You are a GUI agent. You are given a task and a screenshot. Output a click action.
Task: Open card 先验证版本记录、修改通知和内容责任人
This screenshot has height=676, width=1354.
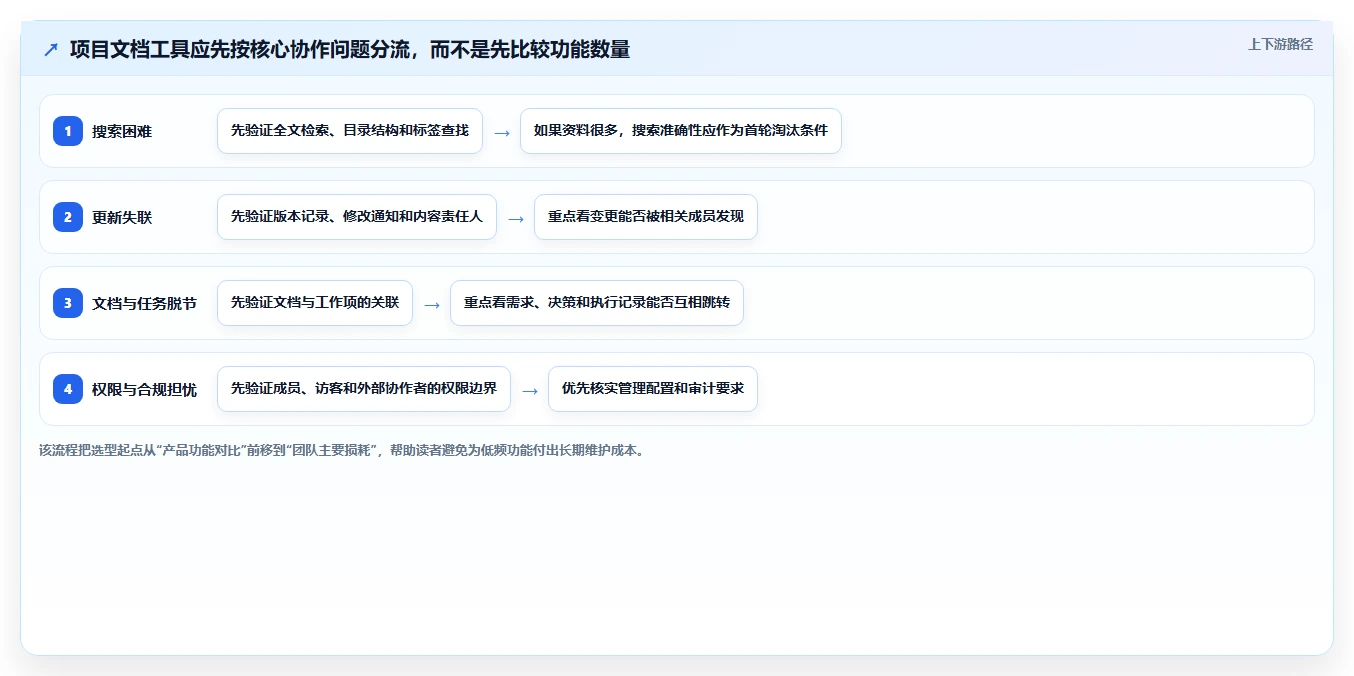click(357, 217)
